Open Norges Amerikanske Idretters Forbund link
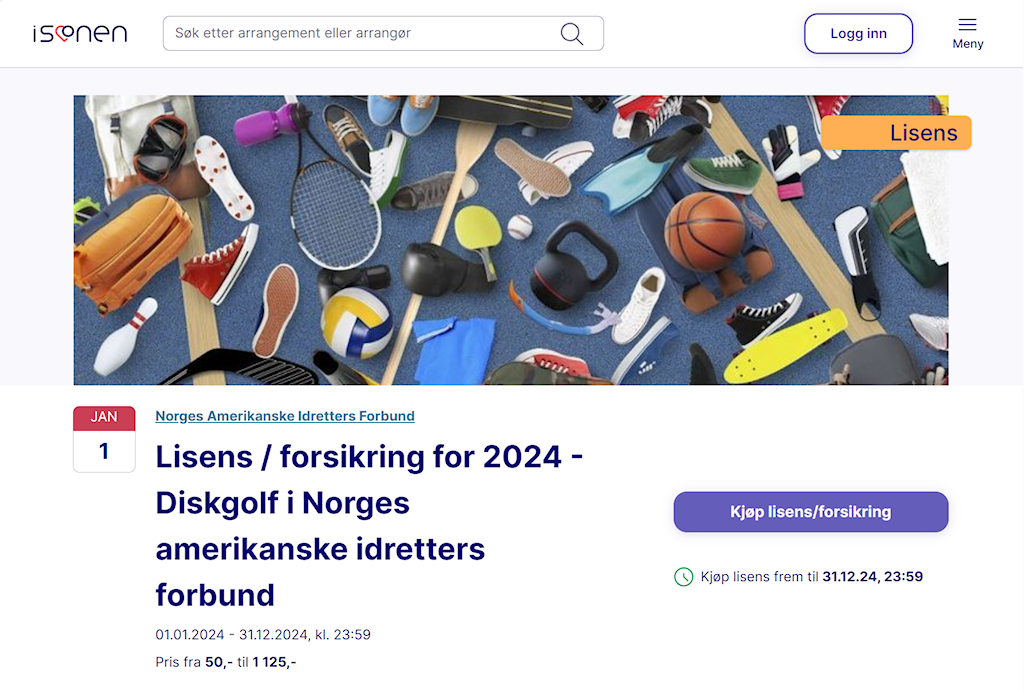 pos(285,416)
